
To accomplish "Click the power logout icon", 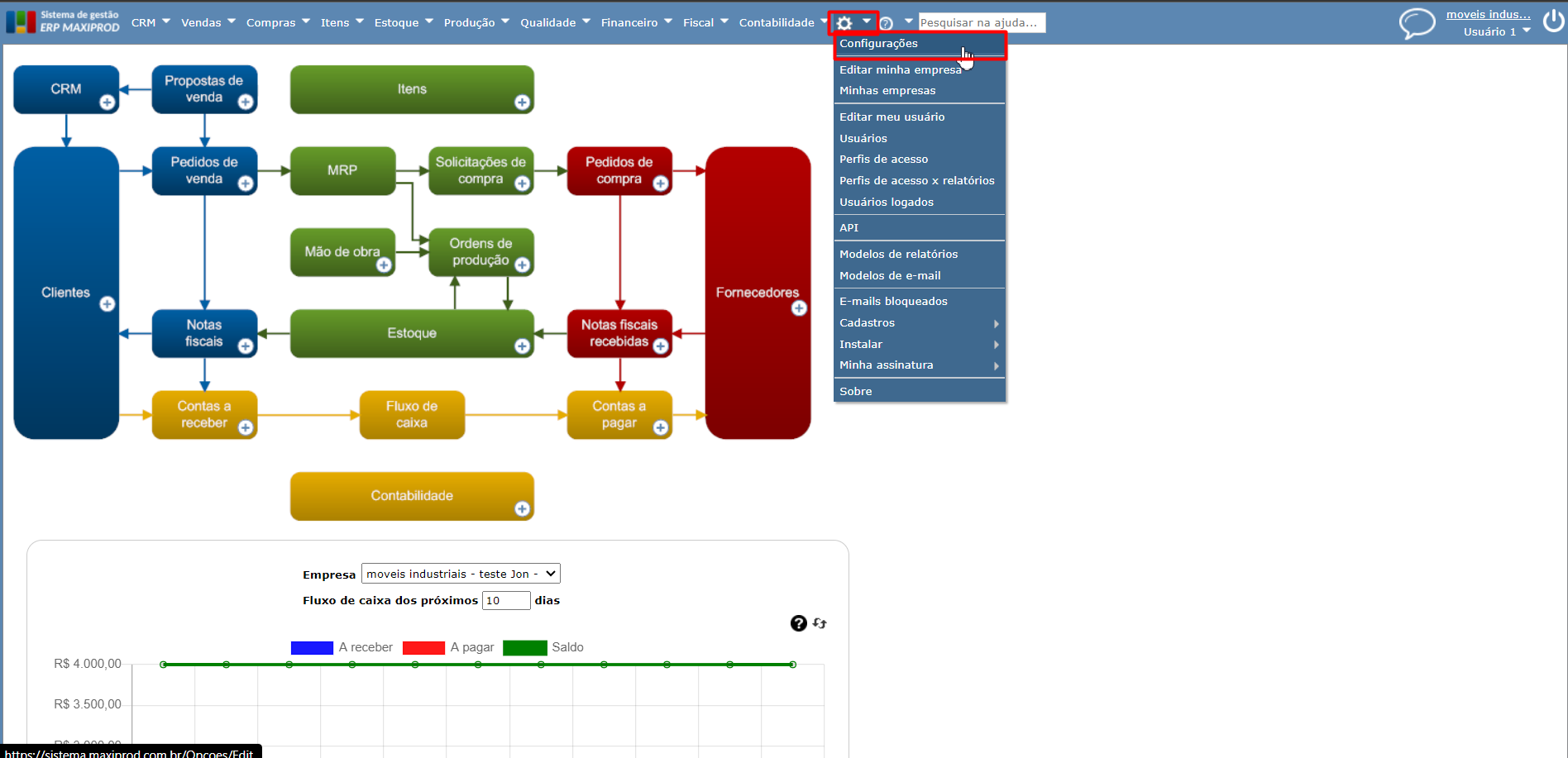I will click(x=1553, y=21).
